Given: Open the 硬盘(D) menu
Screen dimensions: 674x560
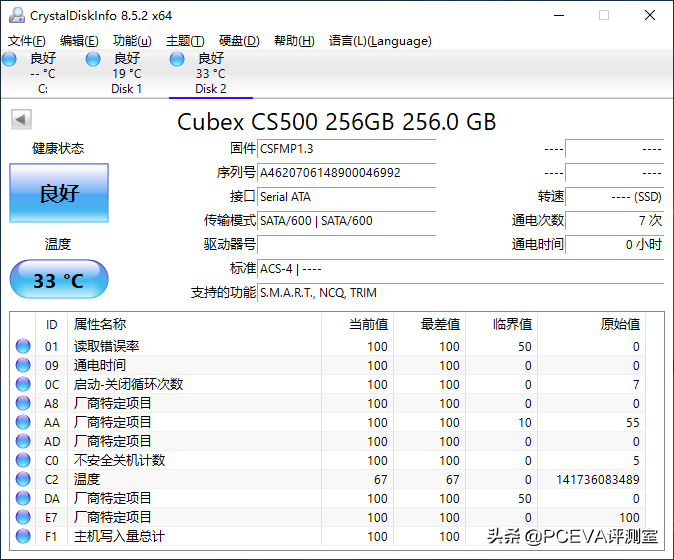Looking at the screenshot, I should [239, 41].
